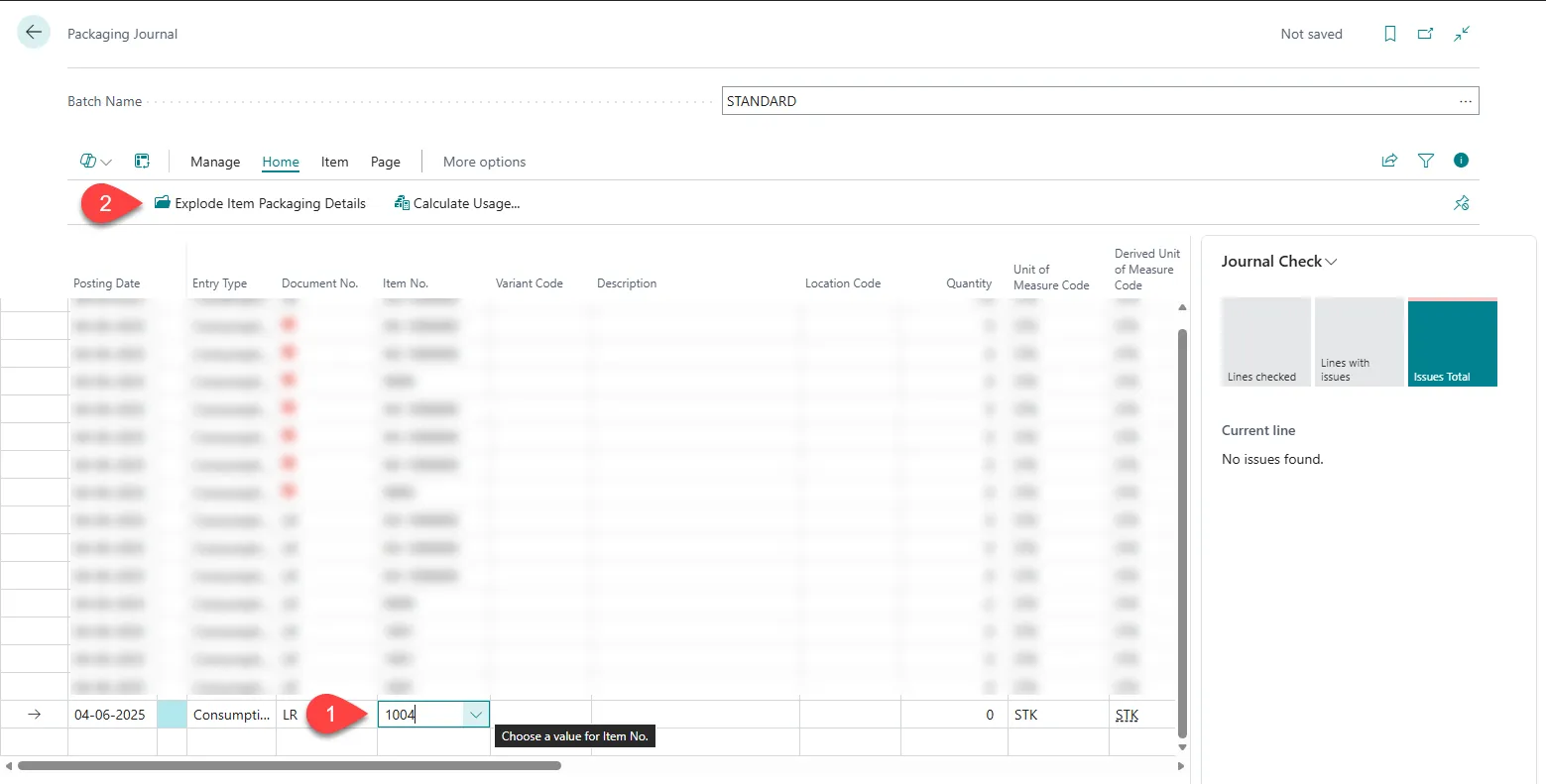Viewport: 1546px width, 784px height.
Task: Click the Location Code column header
Action: pyautogui.click(x=843, y=283)
